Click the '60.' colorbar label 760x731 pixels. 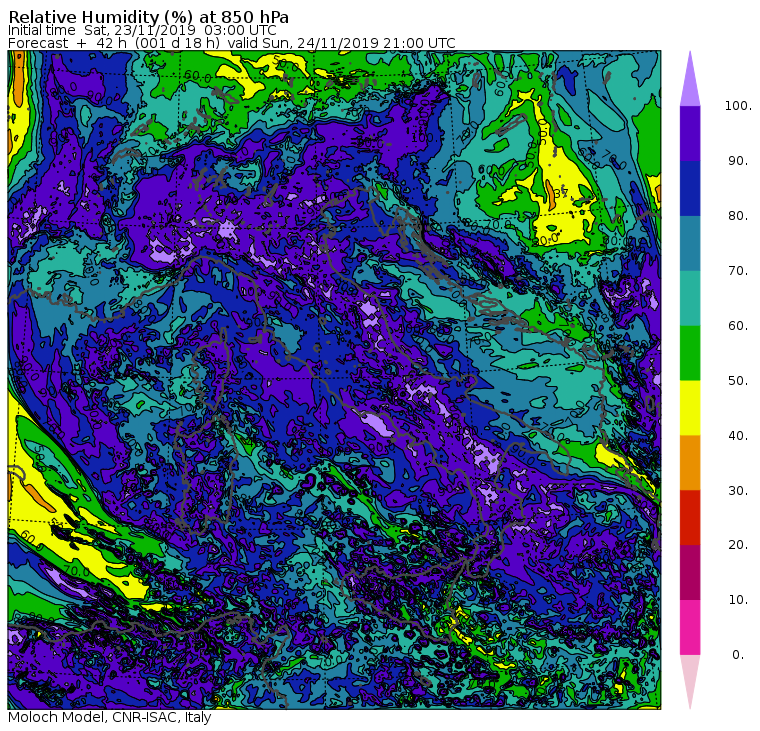tap(738, 326)
